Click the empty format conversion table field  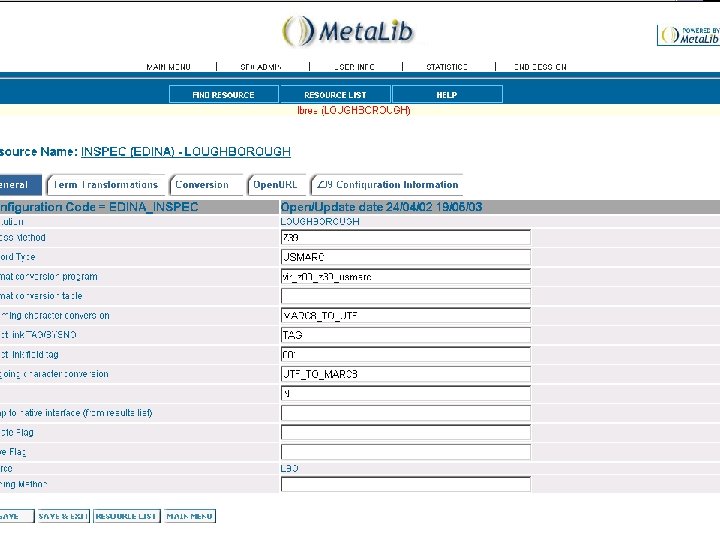click(x=405, y=296)
